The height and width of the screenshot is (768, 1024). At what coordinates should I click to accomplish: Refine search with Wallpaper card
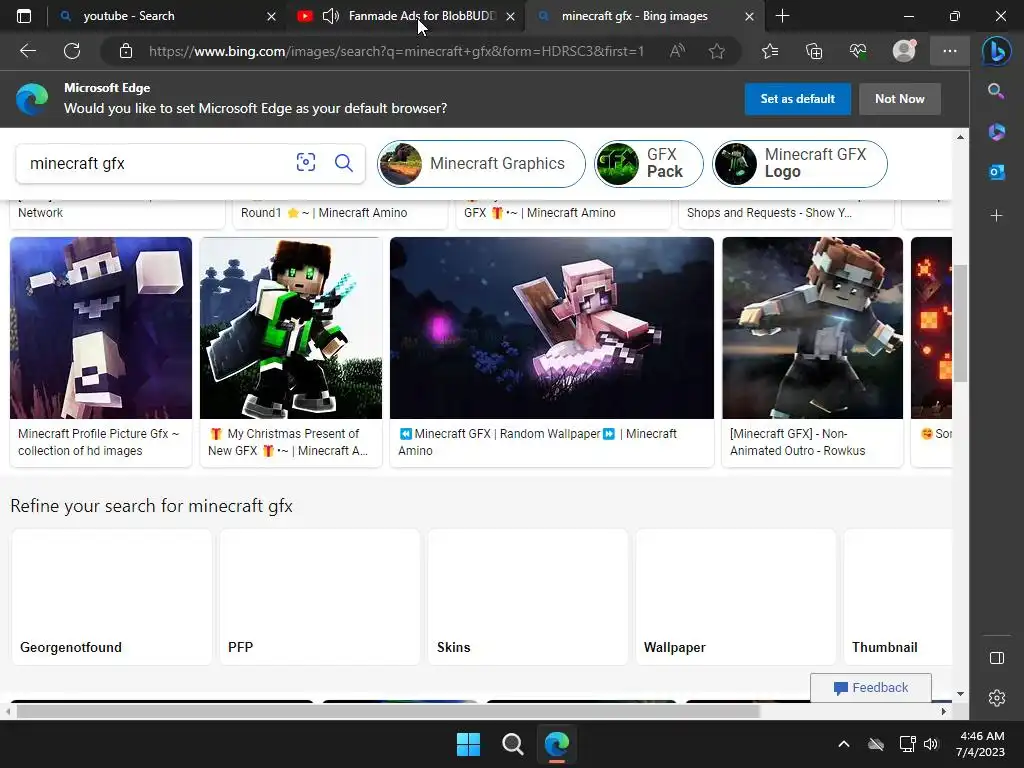736,597
